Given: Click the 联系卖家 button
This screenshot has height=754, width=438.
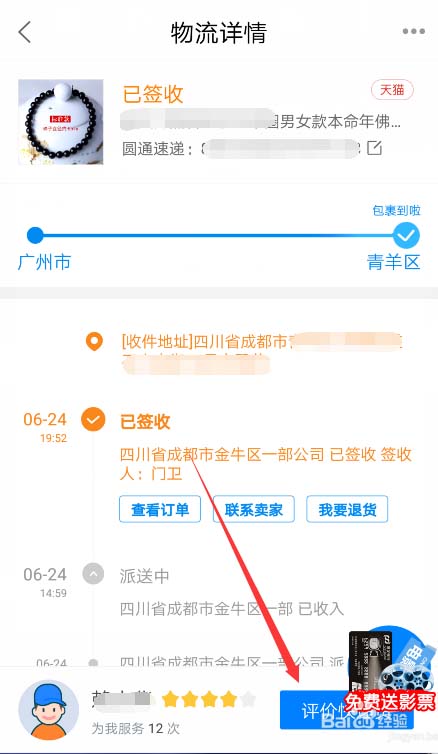Looking at the screenshot, I should (x=254, y=509).
